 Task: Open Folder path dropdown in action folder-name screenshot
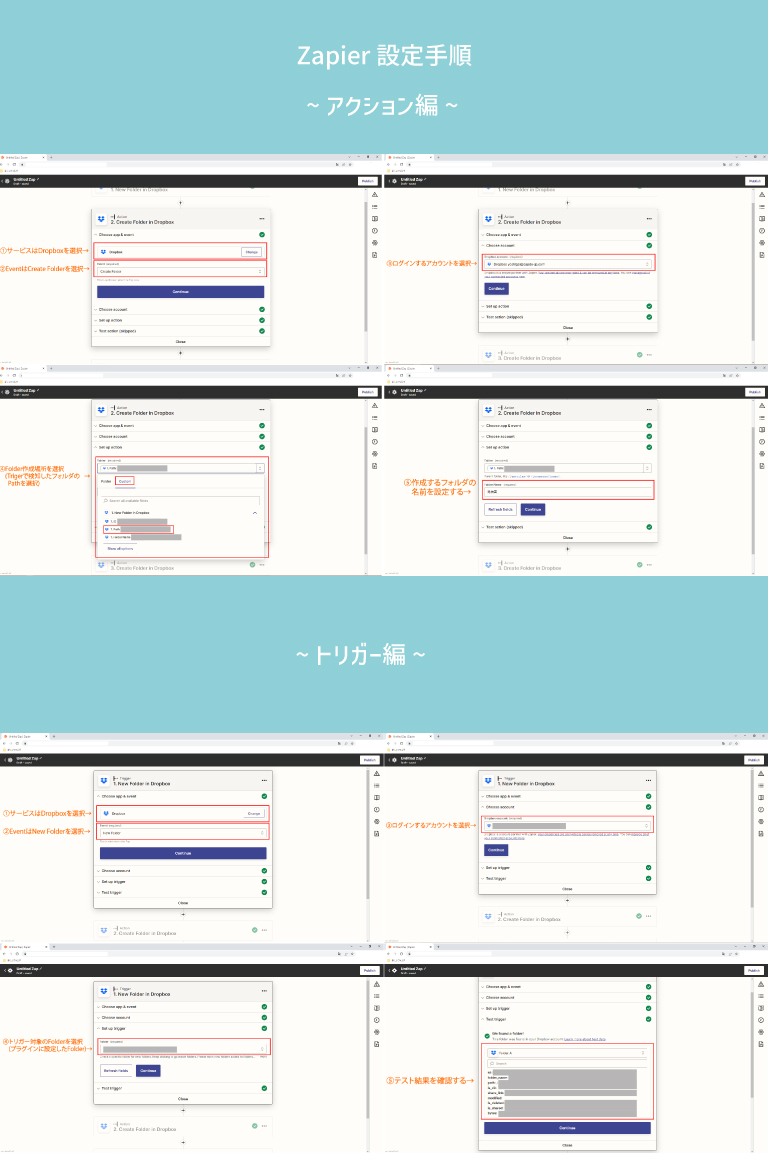point(568,468)
